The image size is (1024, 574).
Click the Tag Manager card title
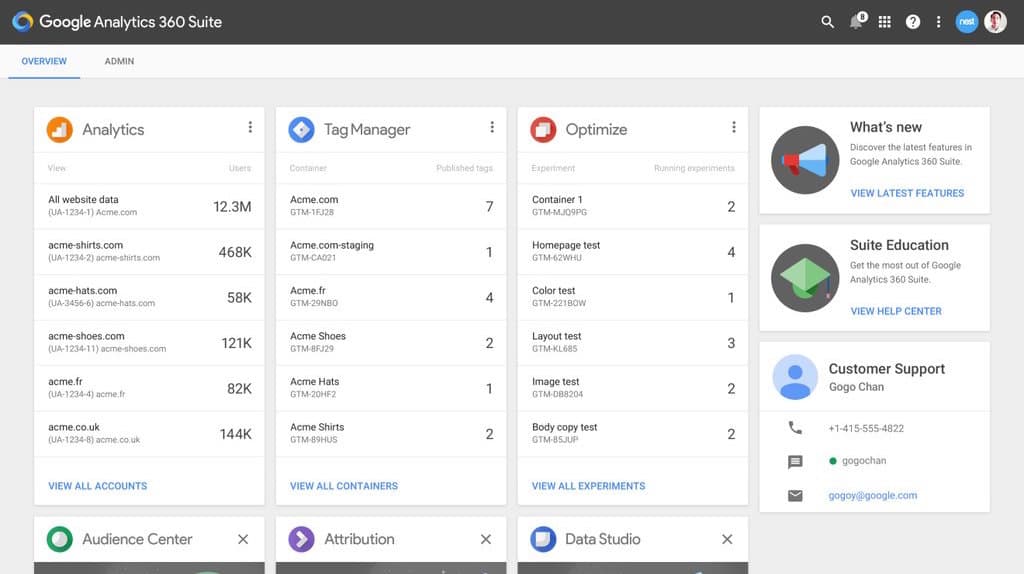point(367,129)
